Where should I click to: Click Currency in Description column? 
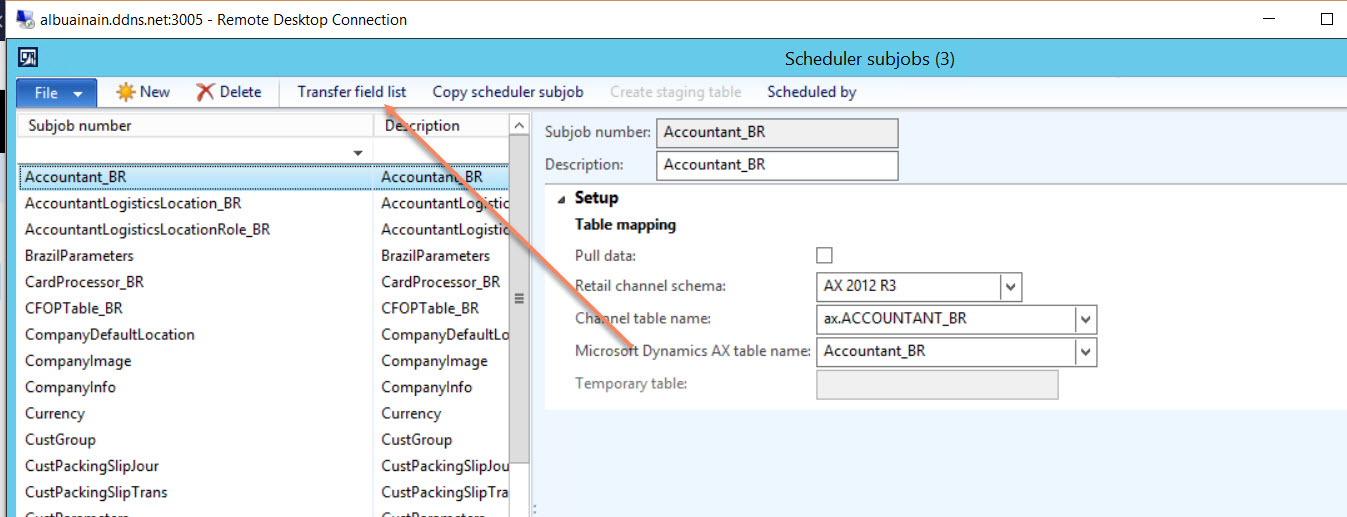pos(411,413)
